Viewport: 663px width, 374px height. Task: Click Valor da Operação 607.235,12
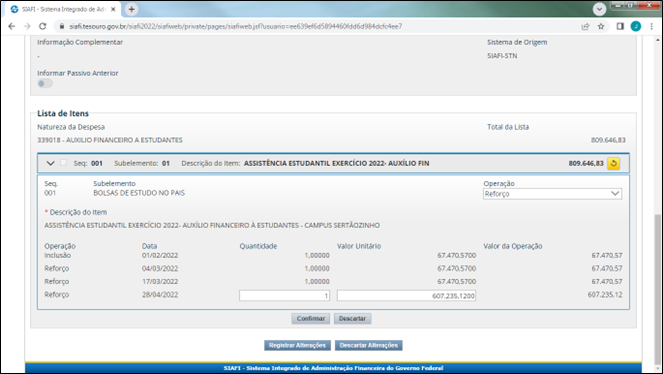coord(605,295)
